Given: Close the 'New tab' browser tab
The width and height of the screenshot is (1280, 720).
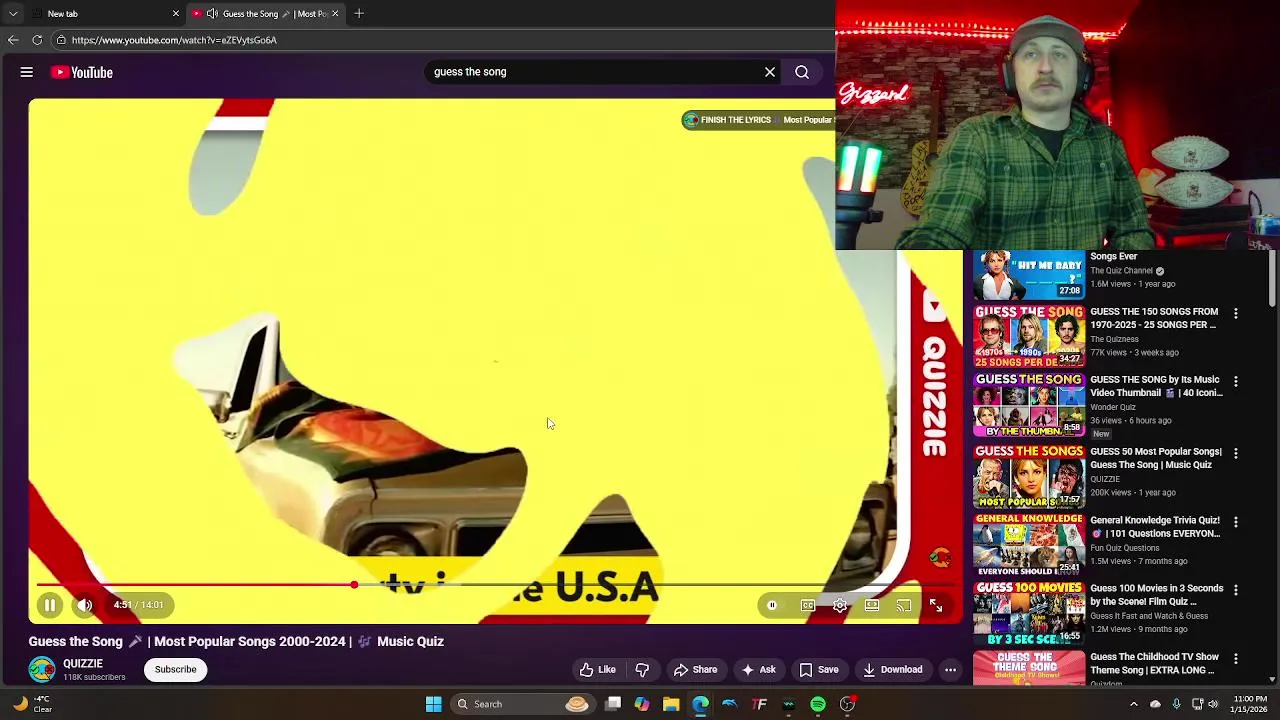Looking at the screenshot, I should click(176, 14).
